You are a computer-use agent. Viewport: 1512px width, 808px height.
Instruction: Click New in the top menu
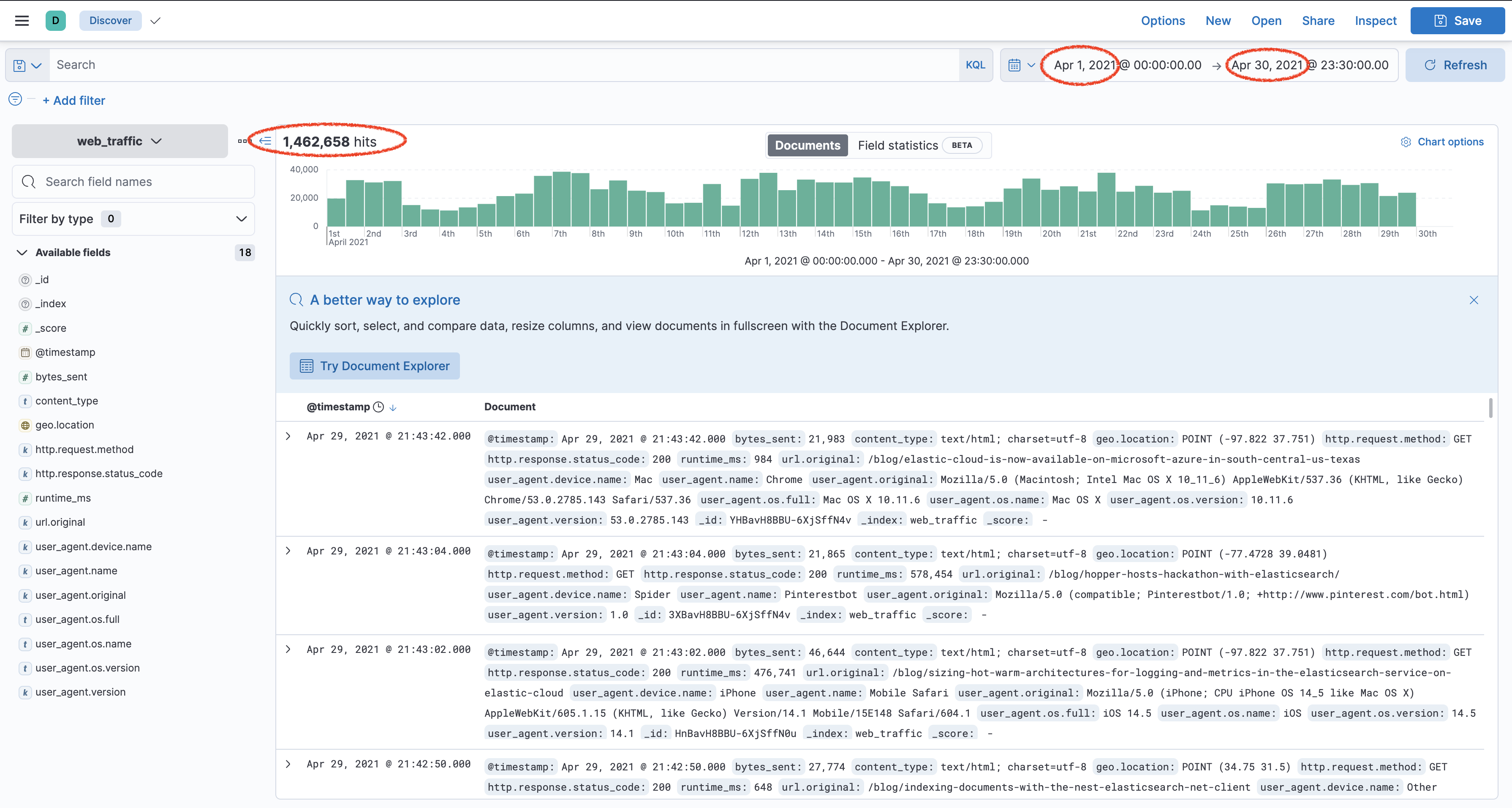[x=1218, y=21]
